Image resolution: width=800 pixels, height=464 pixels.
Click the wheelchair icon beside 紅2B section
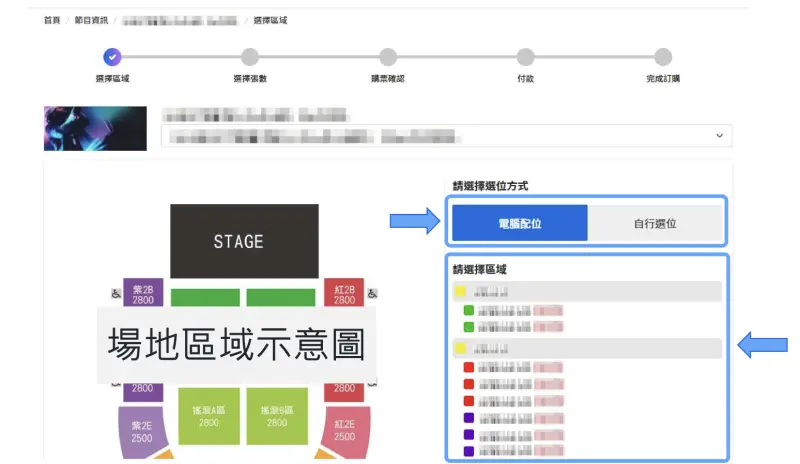[x=372, y=294]
